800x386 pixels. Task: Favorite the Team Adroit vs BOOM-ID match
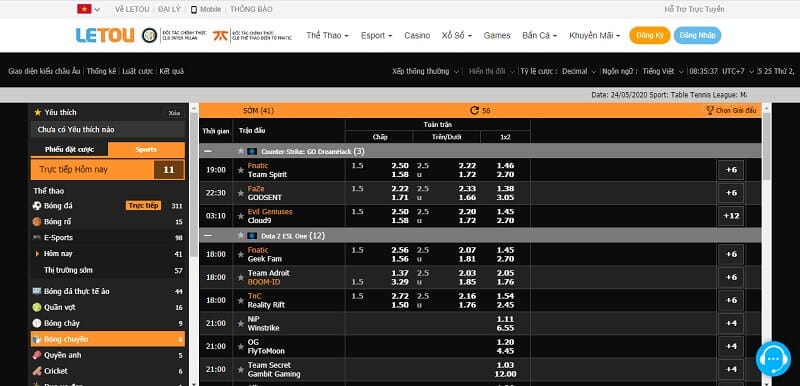[241, 277]
